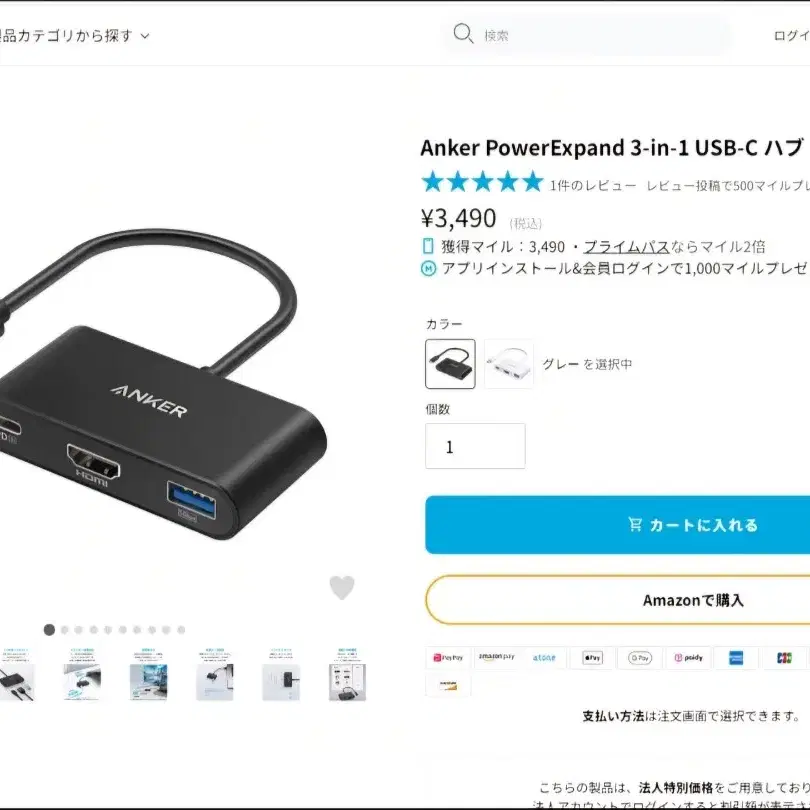Select the black hub color option
This screenshot has width=810, height=810.
tap(450, 364)
